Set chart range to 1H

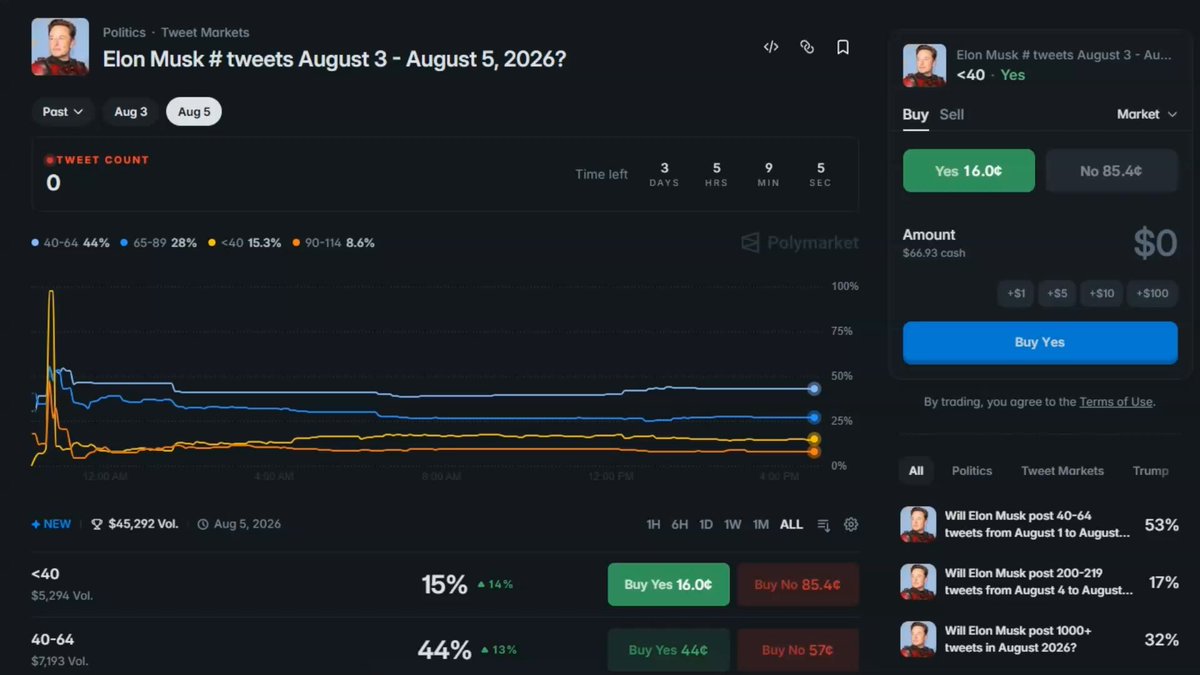pyautogui.click(x=653, y=524)
